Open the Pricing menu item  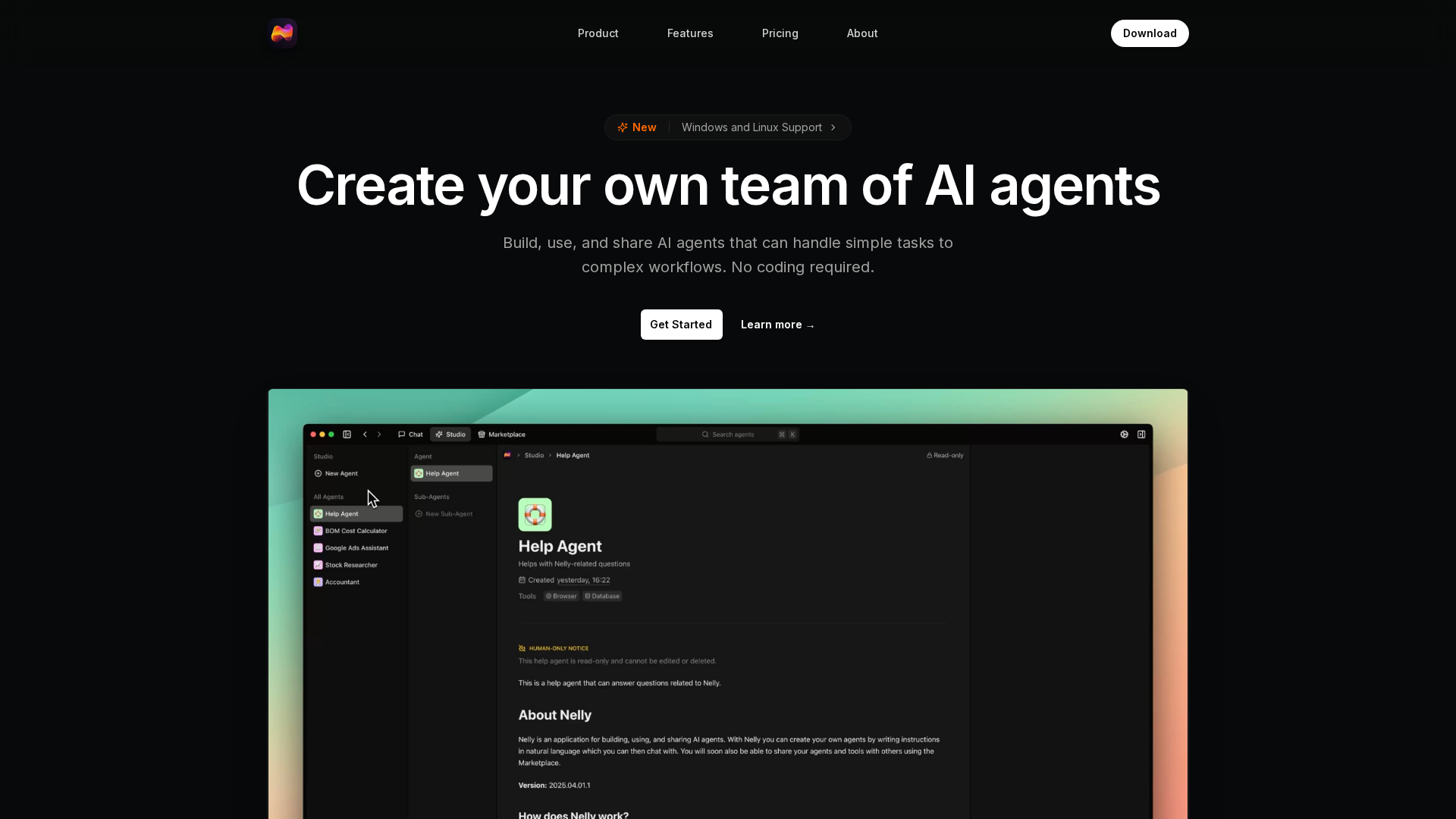[x=780, y=33]
